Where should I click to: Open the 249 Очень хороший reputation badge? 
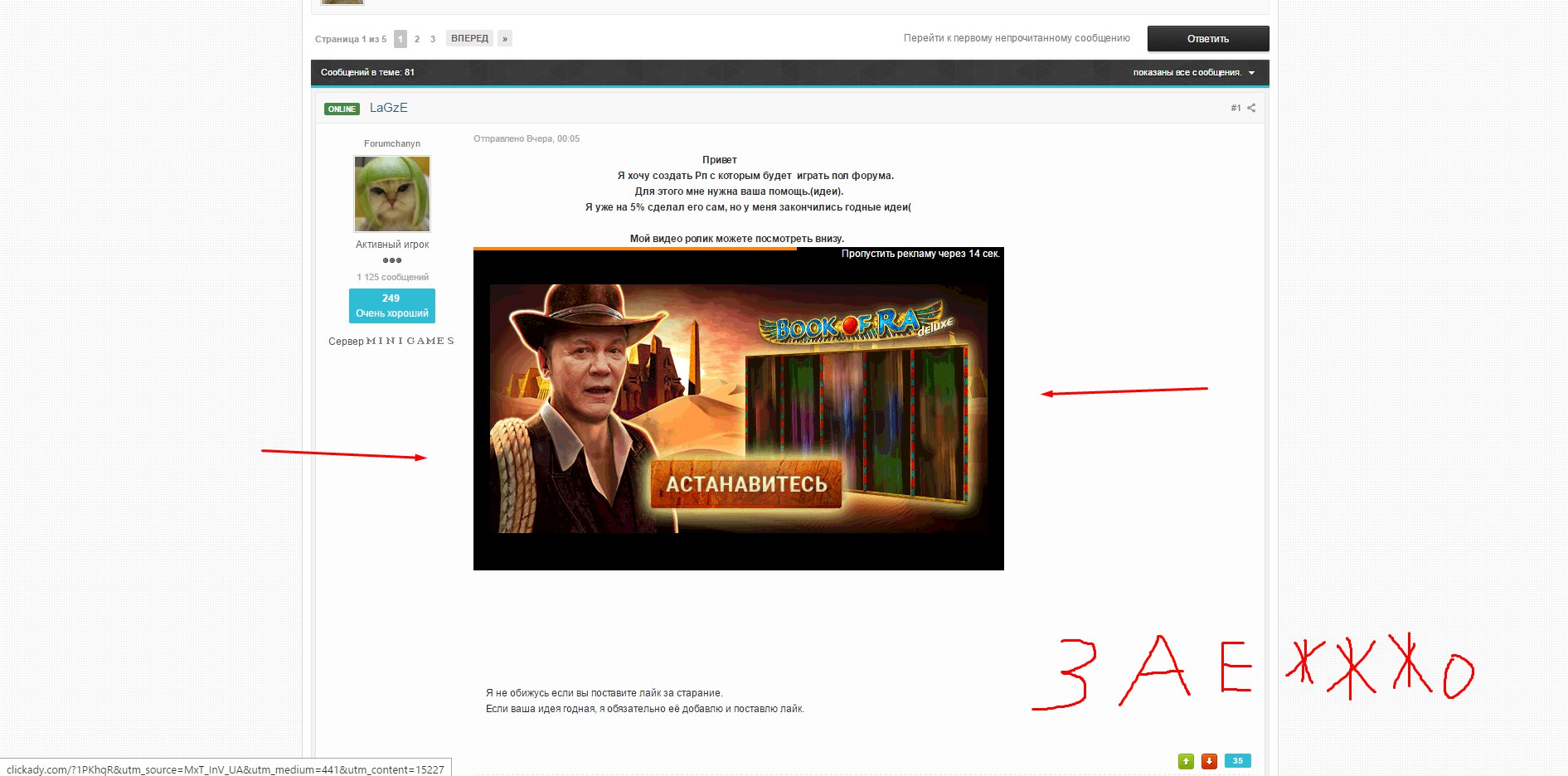point(392,306)
